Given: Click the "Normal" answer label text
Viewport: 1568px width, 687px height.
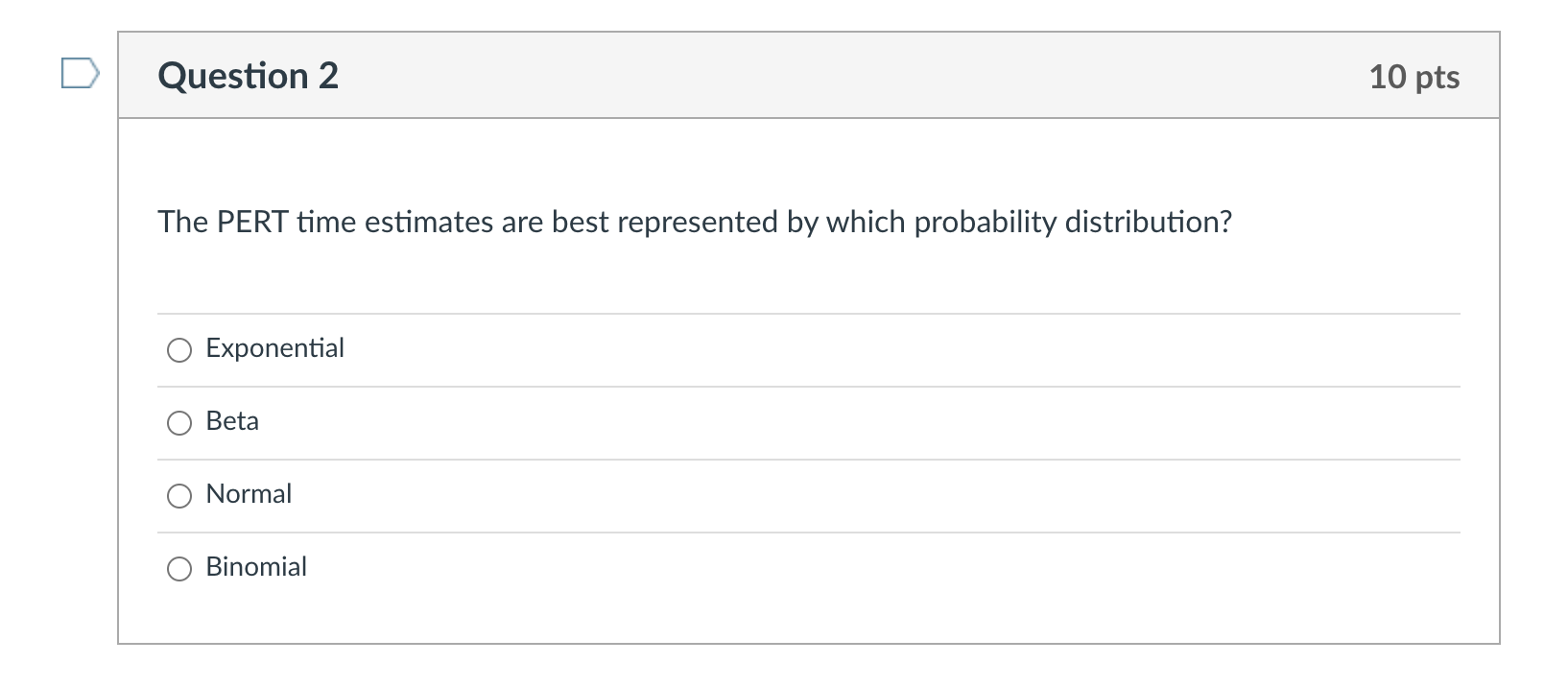Looking at the screenshot, I should (249, 494).
